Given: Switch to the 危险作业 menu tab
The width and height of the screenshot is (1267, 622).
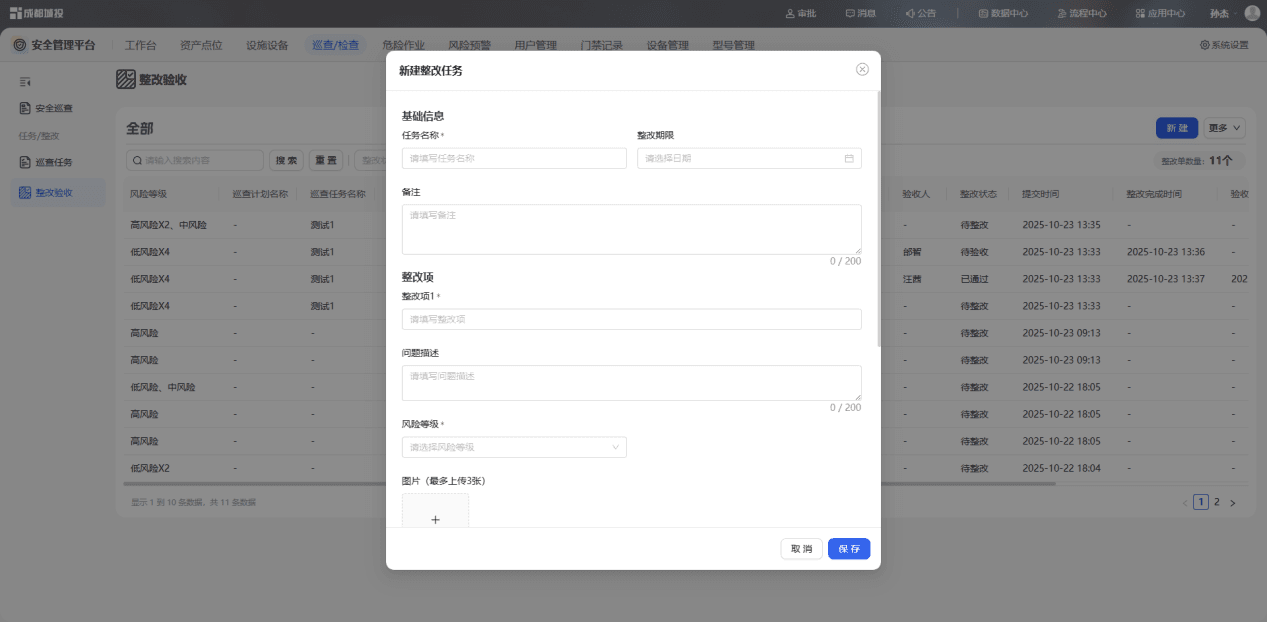Looking at the screenshot, I should (403, 45).
